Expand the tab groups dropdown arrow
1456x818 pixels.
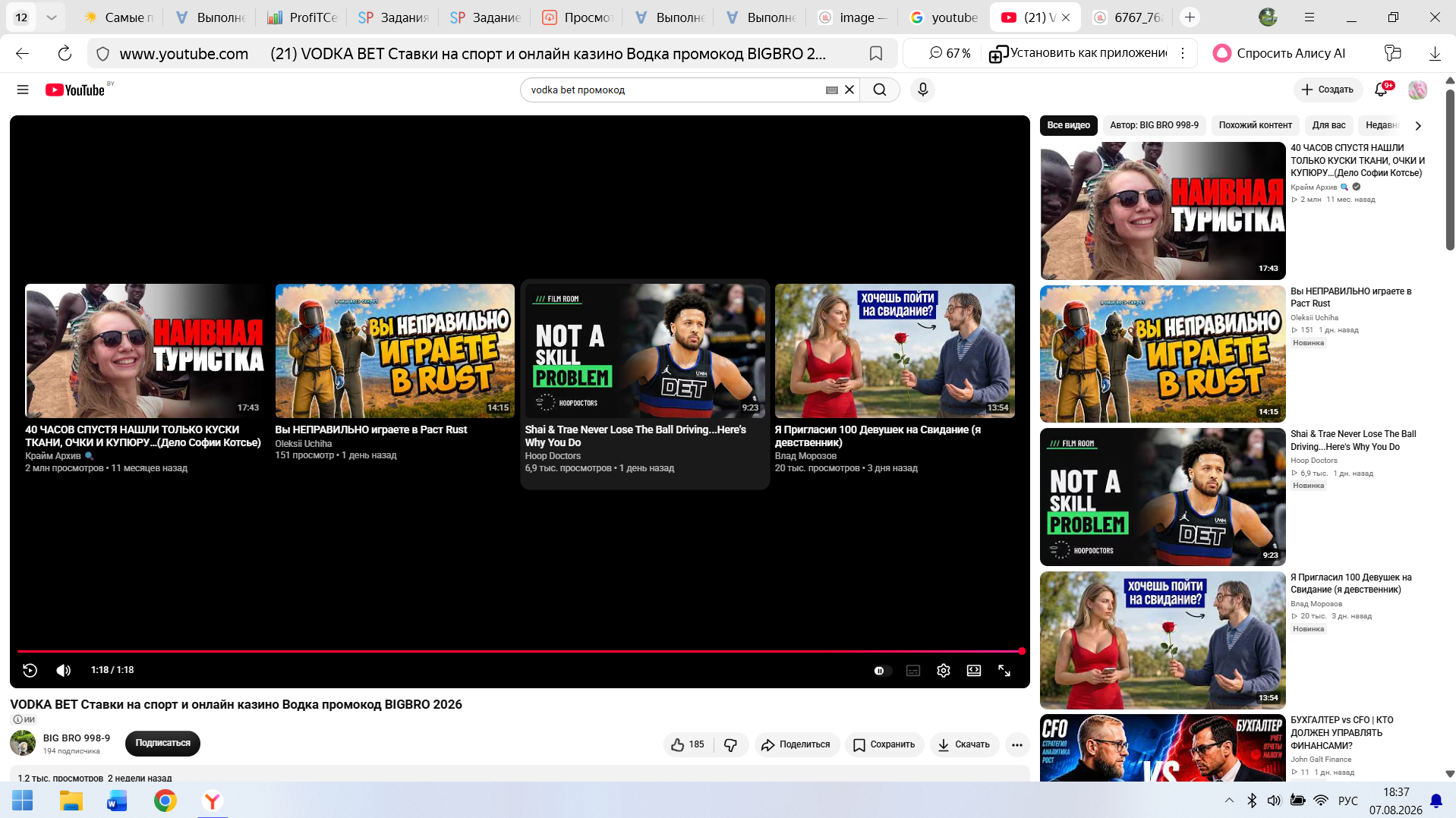coord(51,17)
